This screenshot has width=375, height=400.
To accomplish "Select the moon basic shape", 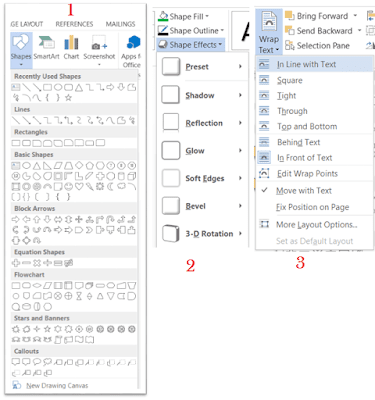I will 111,186.
